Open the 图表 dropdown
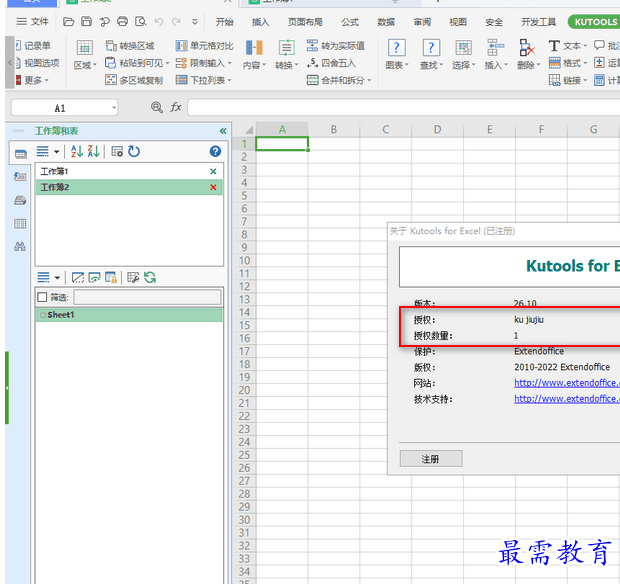This screenshot has height=584, width=620. (397, 55)
